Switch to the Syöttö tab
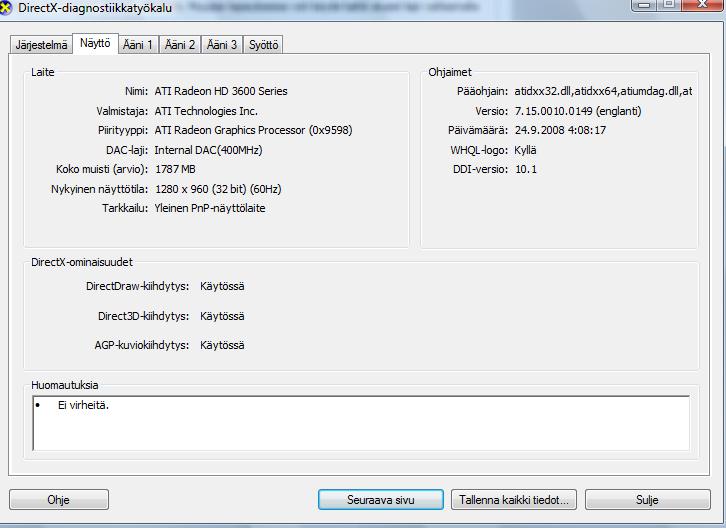Screen dimensions: 726x531 click(x=263, y=45)
